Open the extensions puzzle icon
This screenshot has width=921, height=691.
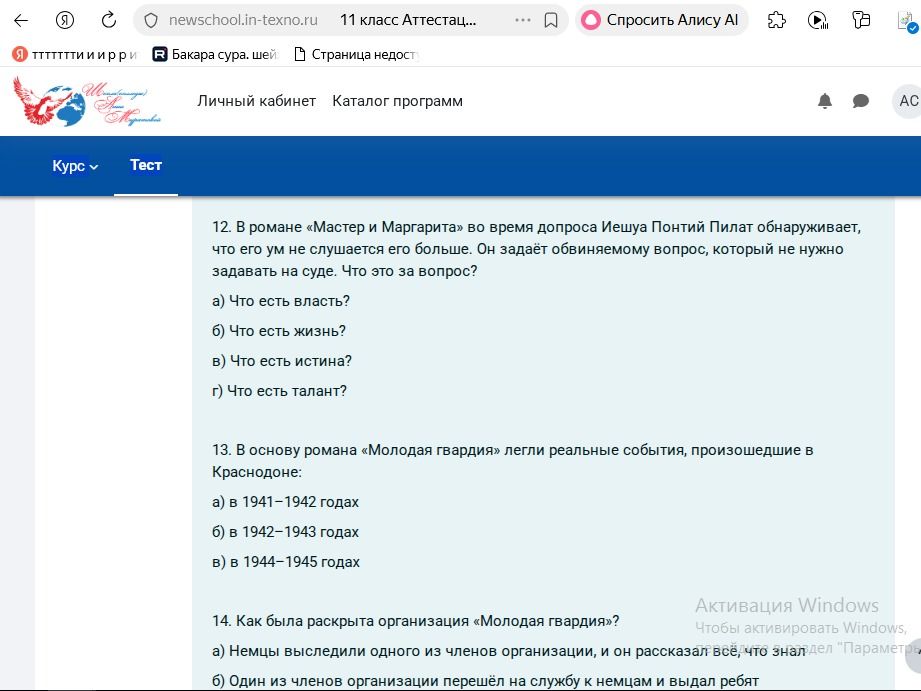pyautogui.click(x=777, y=21)
